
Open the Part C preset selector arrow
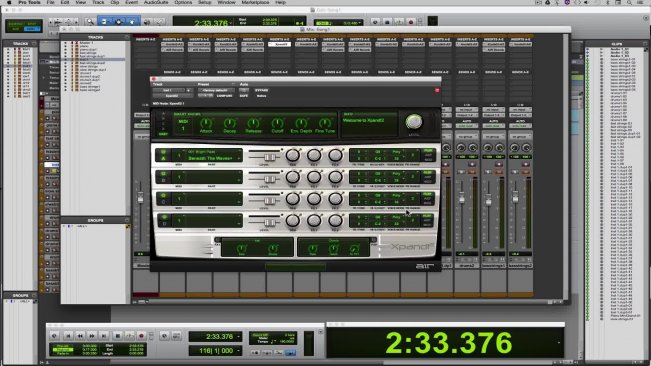tap(239, 201)
